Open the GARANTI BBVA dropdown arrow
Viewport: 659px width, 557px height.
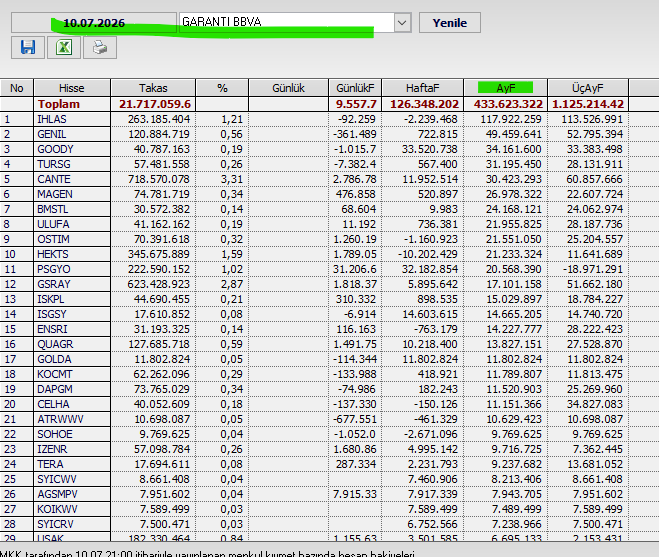(x=402, y=23)
